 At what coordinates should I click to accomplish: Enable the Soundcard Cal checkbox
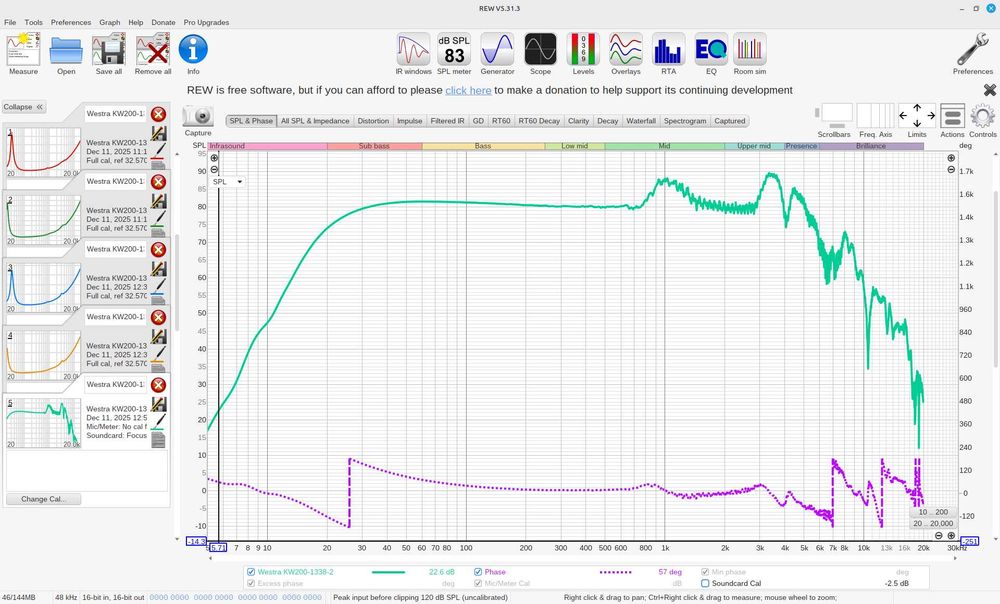pos(705,584)
